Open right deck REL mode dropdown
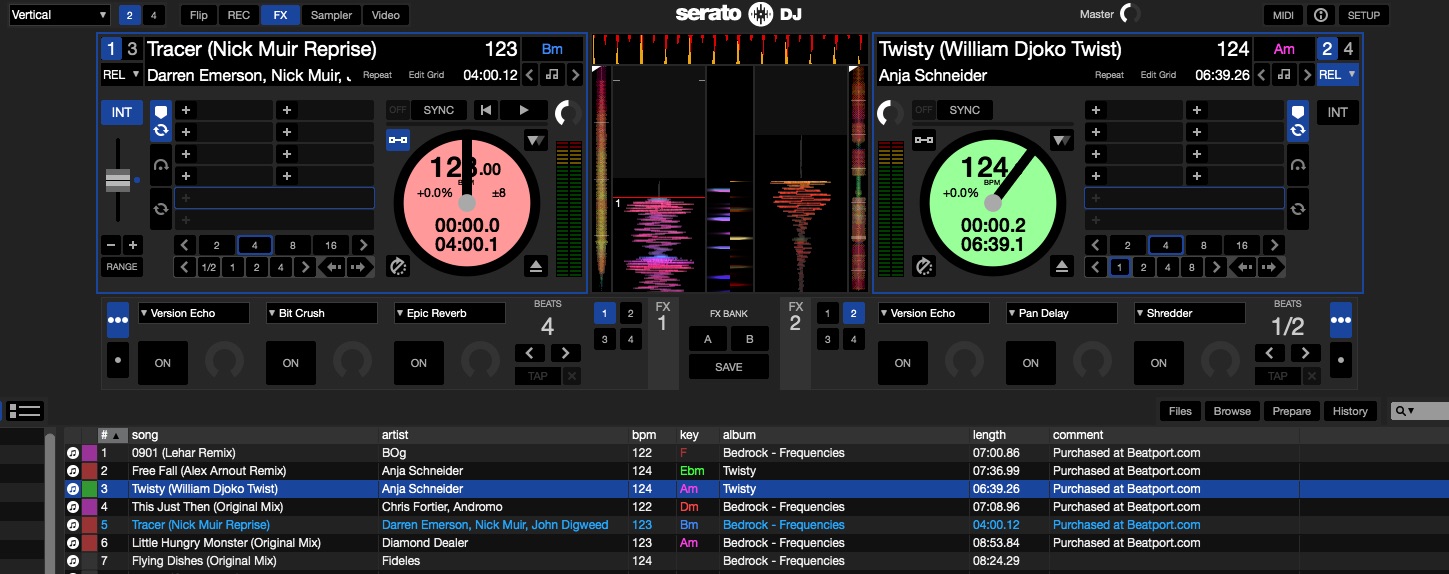Screen dimensions: 1449x574 click(x=1338, y=75)
